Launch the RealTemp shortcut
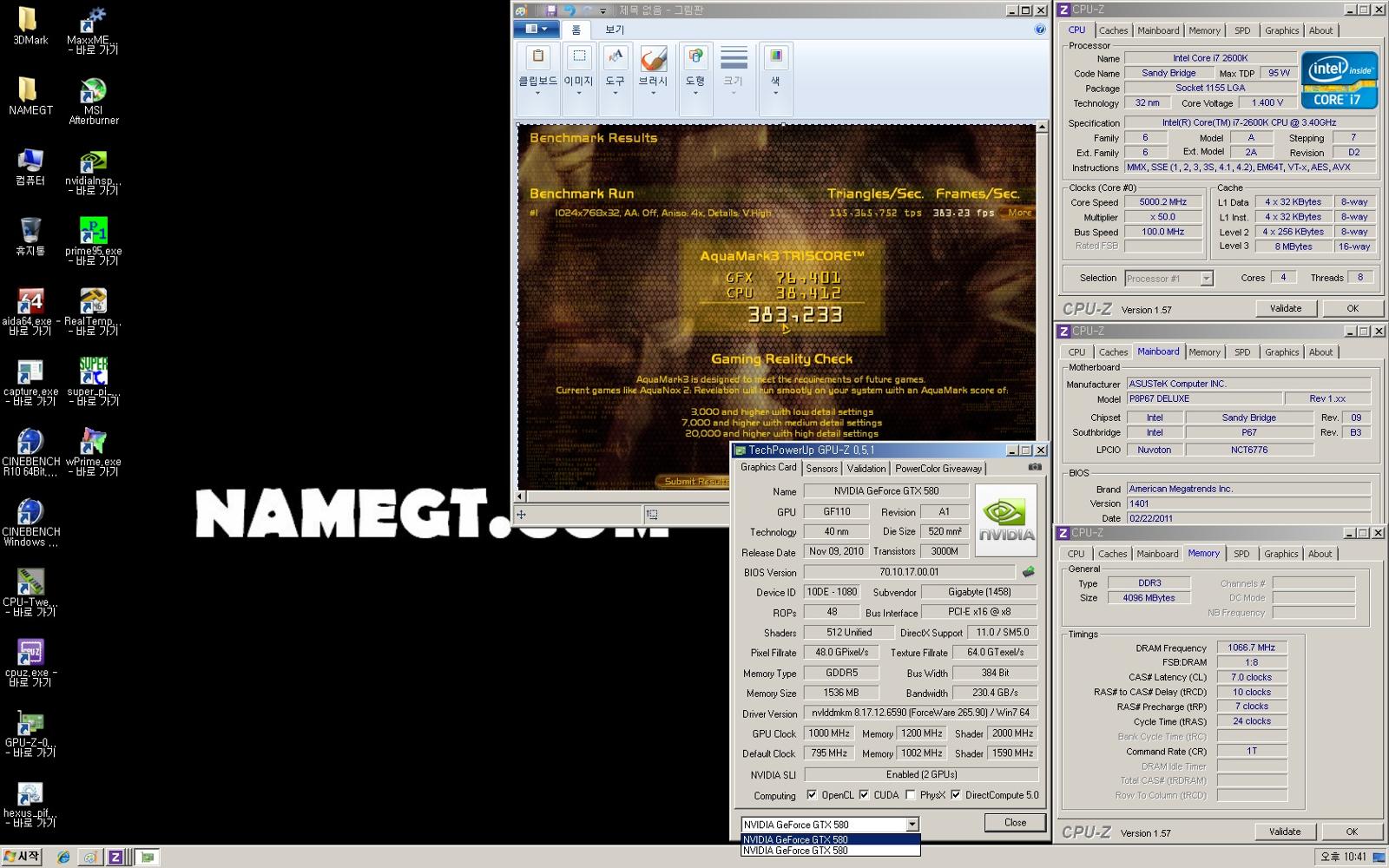The width and height of the screenshot is (1389, 868). point(93,312)
